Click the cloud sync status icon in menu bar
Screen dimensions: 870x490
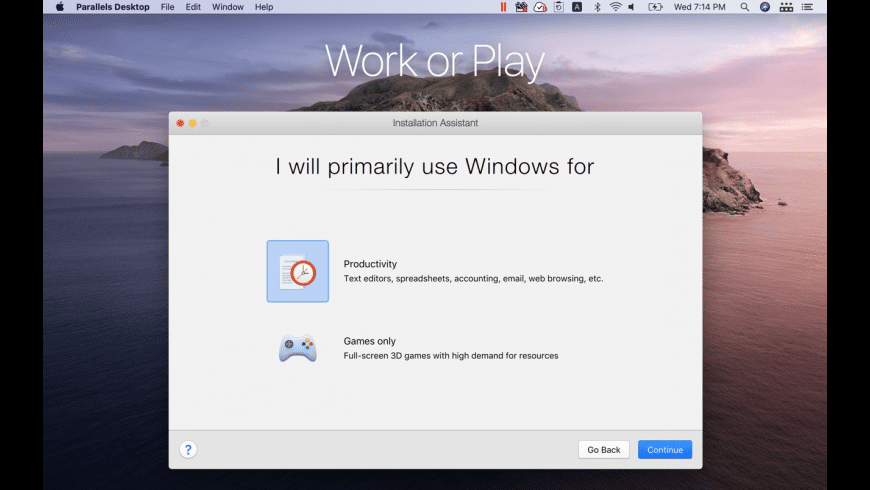540,7
